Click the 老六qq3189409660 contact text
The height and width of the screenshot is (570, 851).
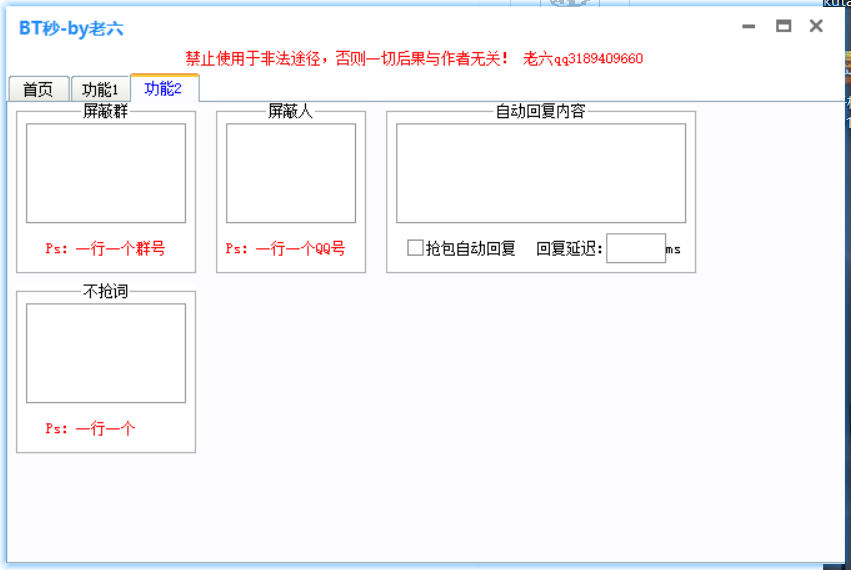583,59
